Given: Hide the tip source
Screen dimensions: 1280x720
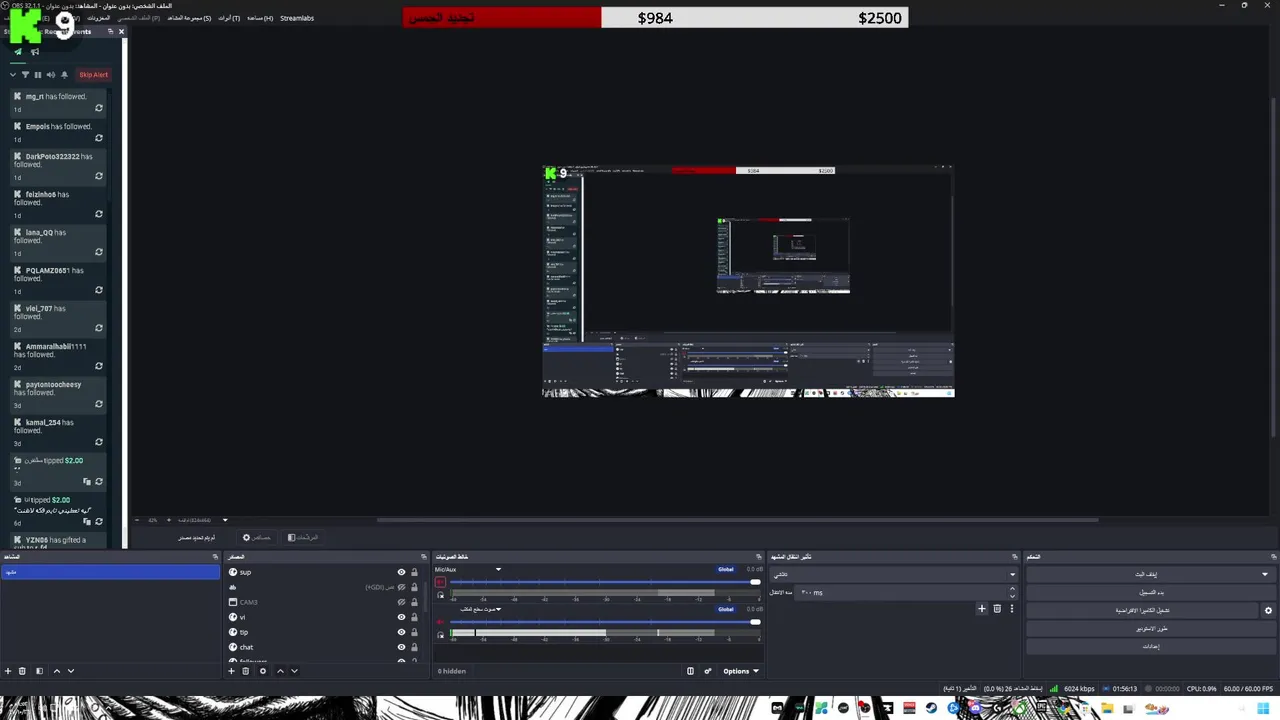Looking at the screenshot, I should (401, 632).
